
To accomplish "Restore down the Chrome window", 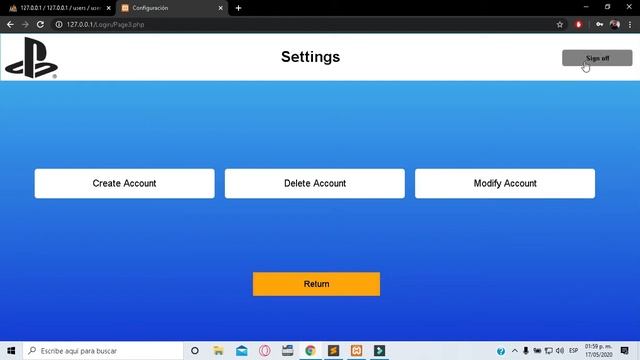I will [607, 7].
